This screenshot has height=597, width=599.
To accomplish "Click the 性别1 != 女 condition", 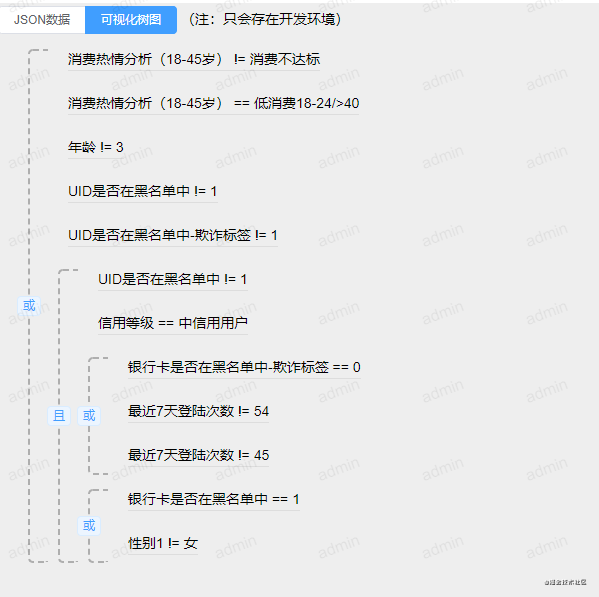I will 163,543.
